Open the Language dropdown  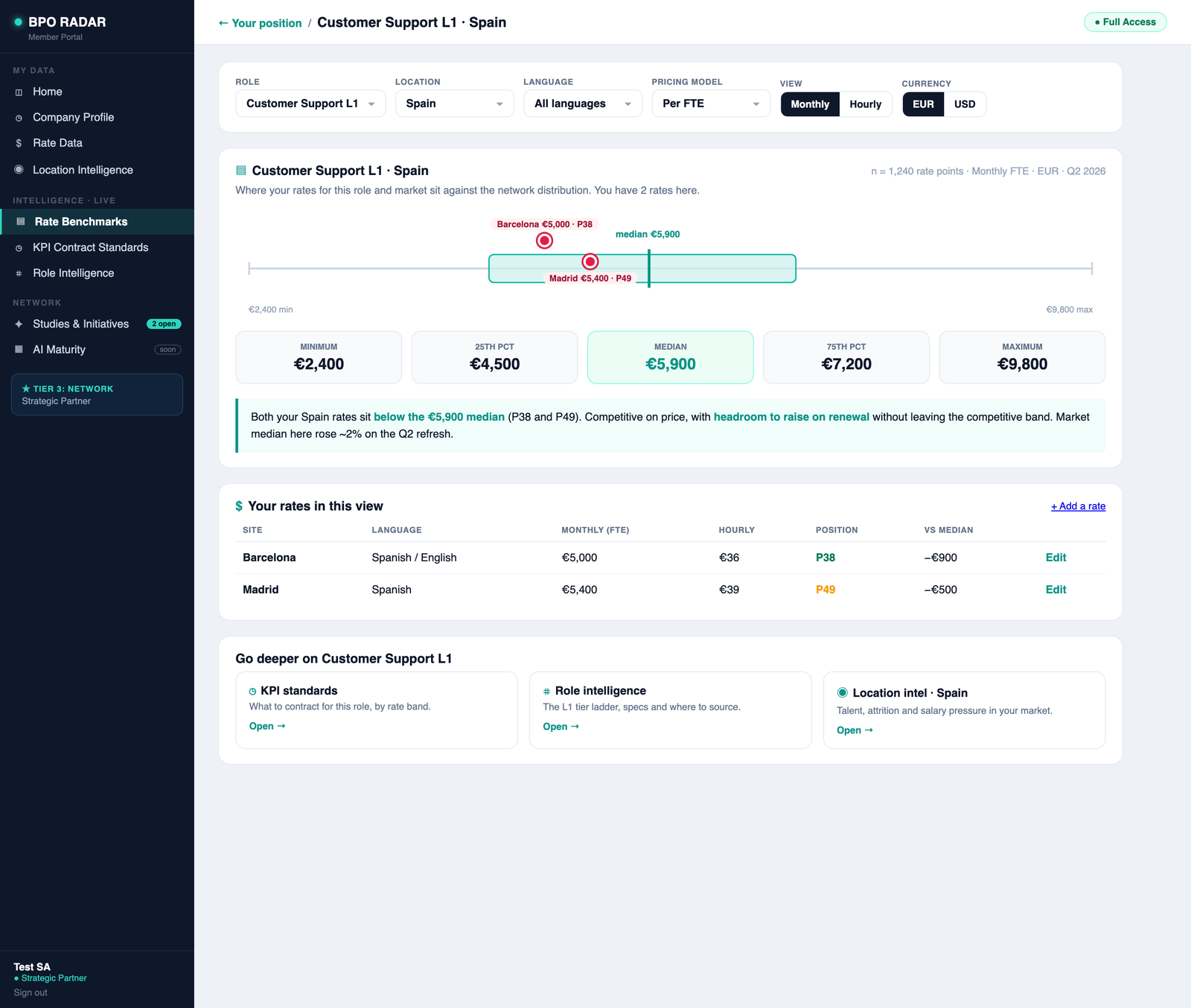[583, 103]
